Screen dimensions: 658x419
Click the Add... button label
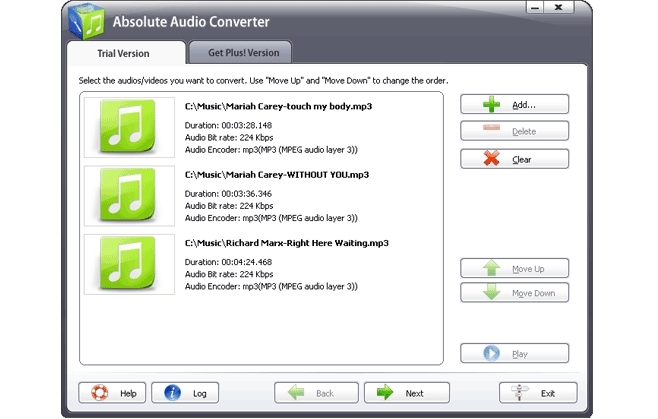click(x=524, y=105)
